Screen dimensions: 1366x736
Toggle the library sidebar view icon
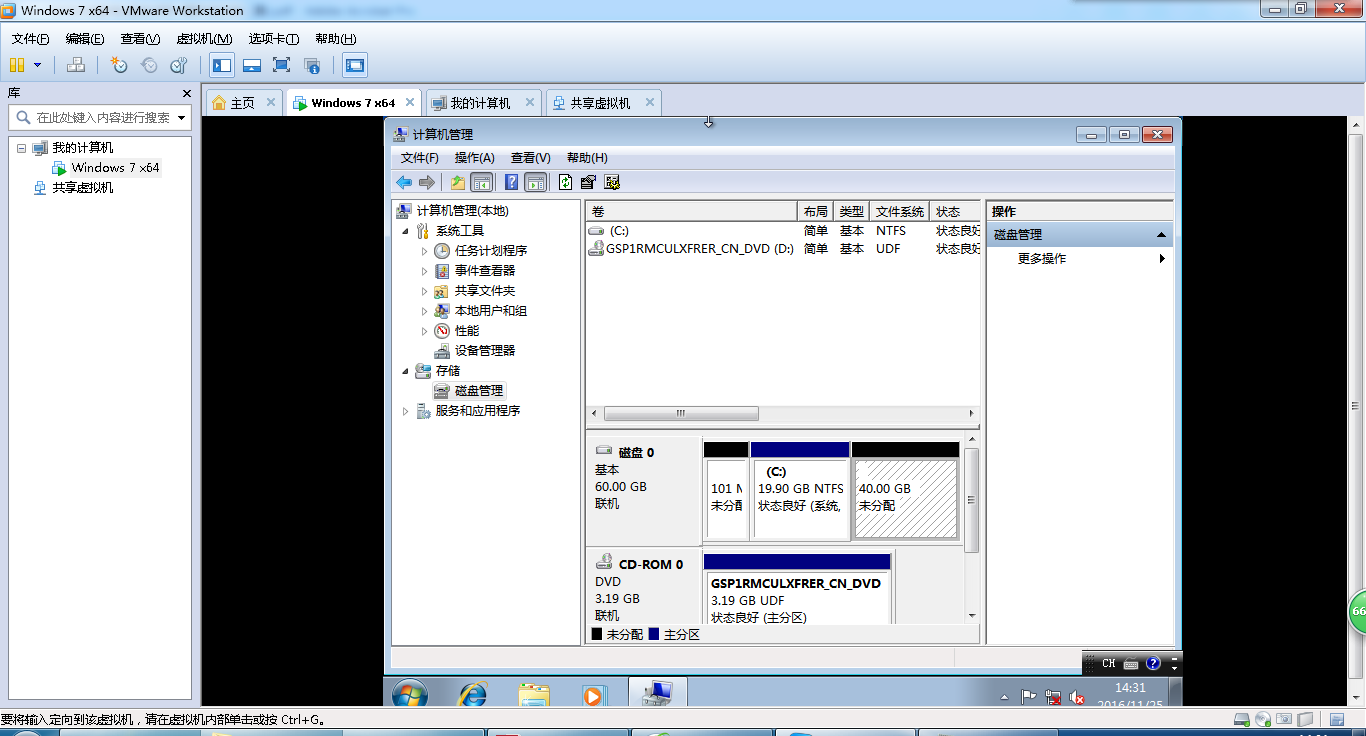pyautogui.click(x=222, y=65)
